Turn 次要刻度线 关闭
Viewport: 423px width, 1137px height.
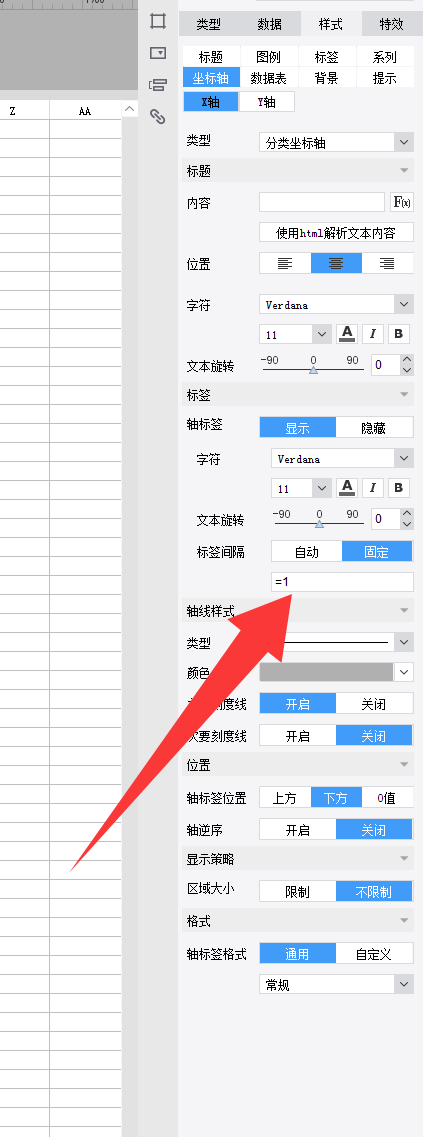coord(374,736)
